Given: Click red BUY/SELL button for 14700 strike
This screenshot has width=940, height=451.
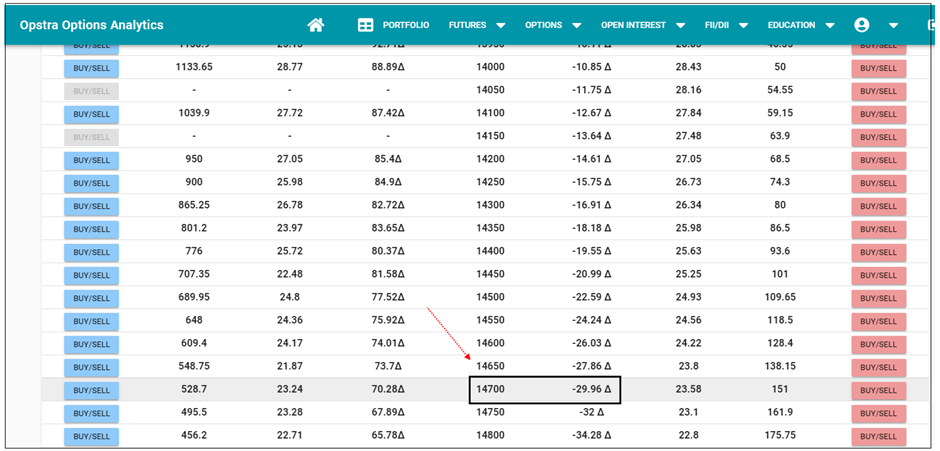Looking at the screenshot, I should [x=878, y=391].
